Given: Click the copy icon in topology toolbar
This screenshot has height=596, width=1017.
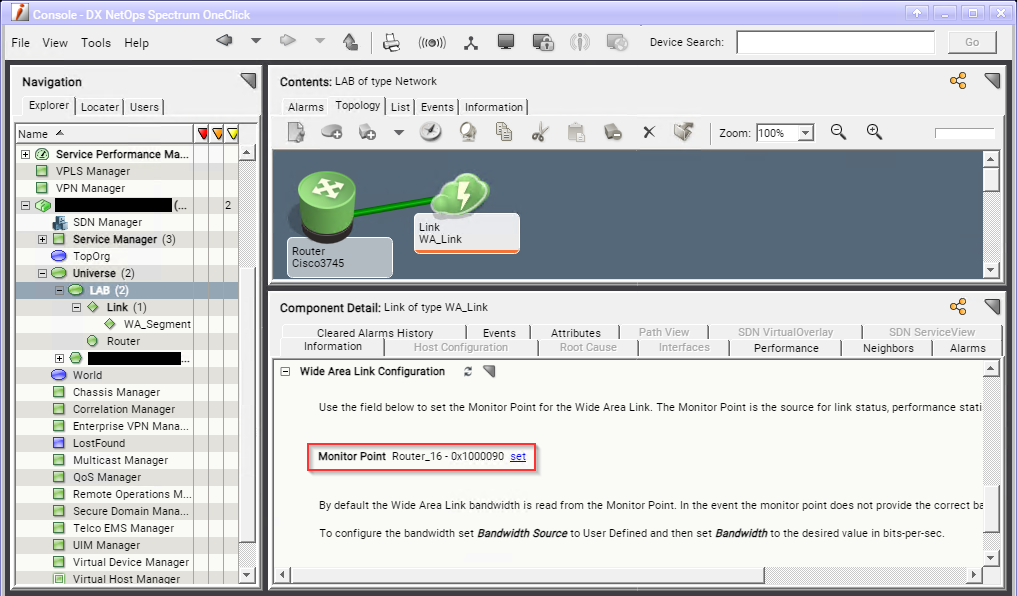Looking at the screenshot, I should [x=504, y=132].
